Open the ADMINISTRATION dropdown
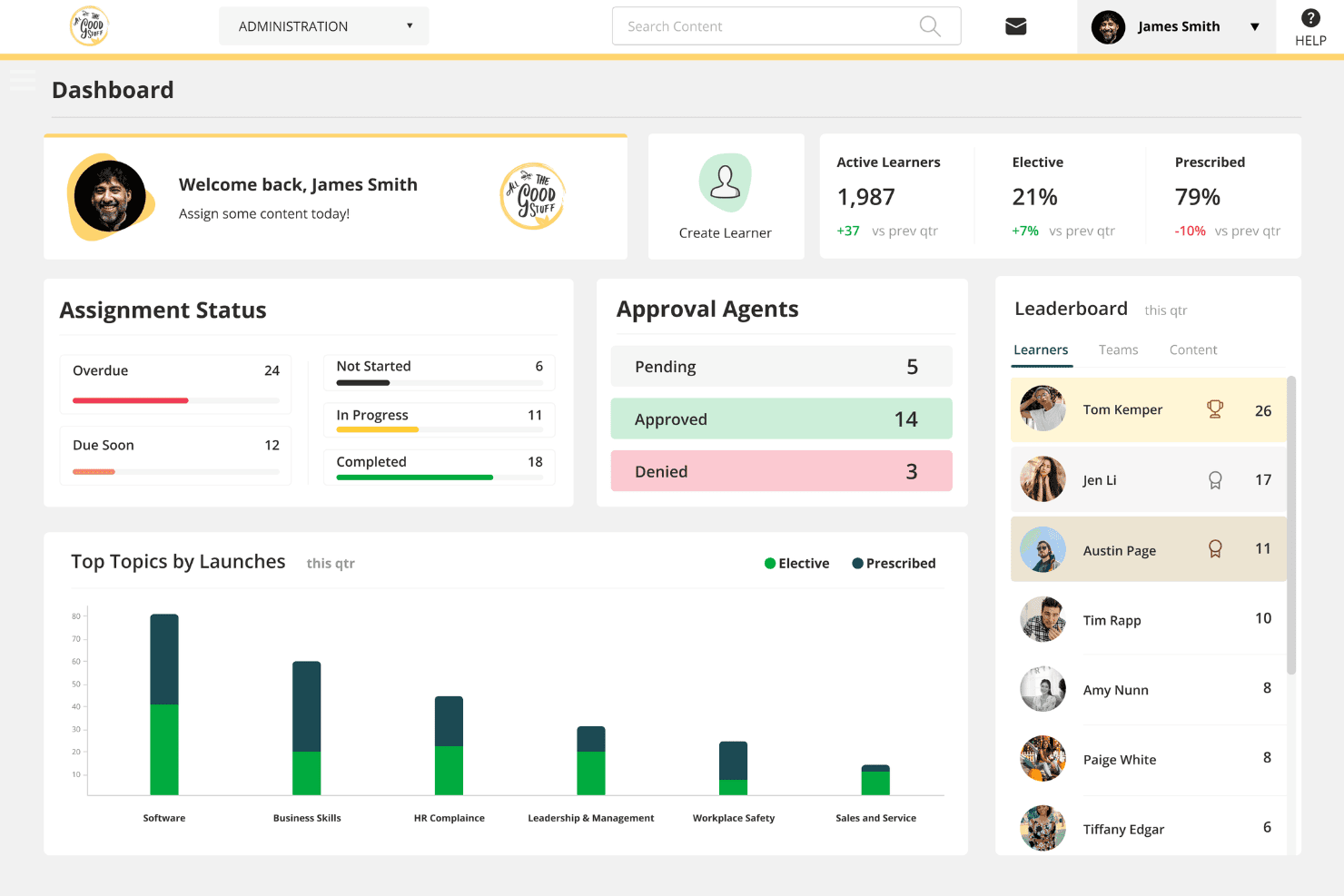The width and height of the screenshot is (1344, 896). 323,26
